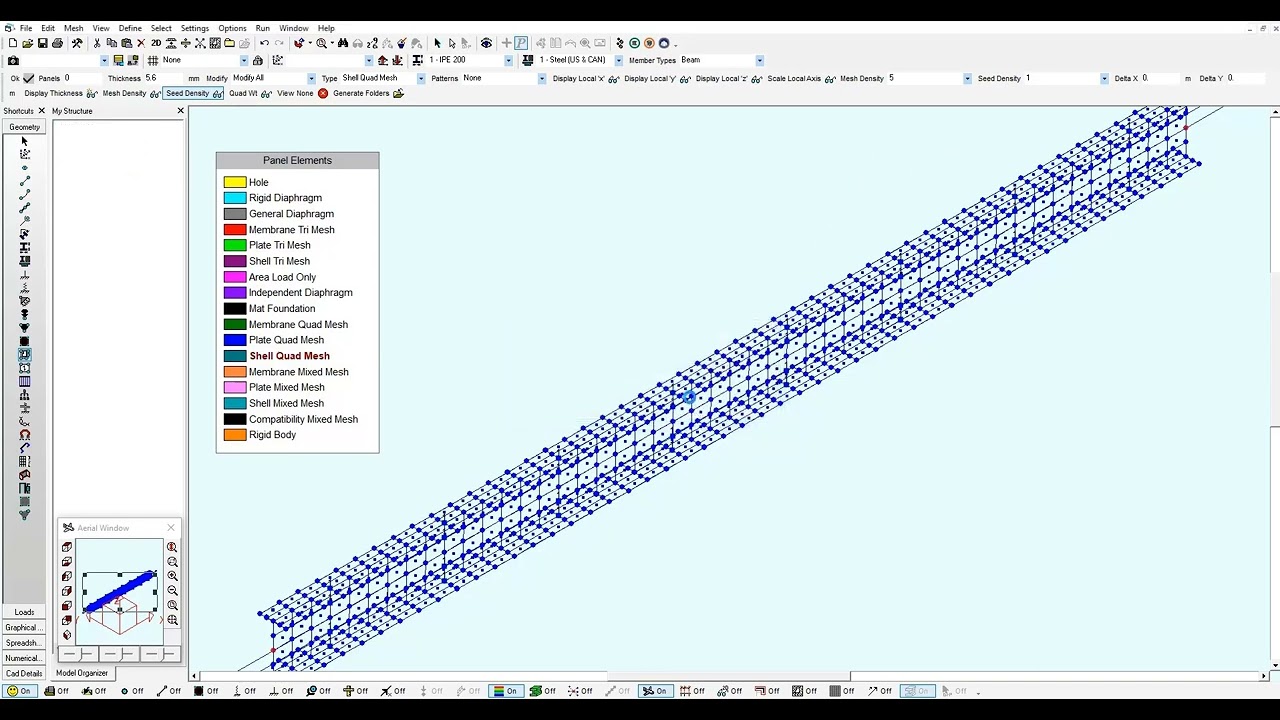
Task: Click the Ok checkmark icon
Action: [x=29, y=78]
